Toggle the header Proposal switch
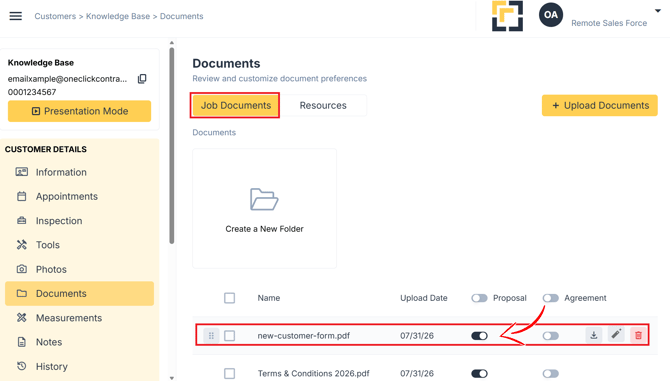This screenshot has width=670, height=381. click(x=479, y=298)
